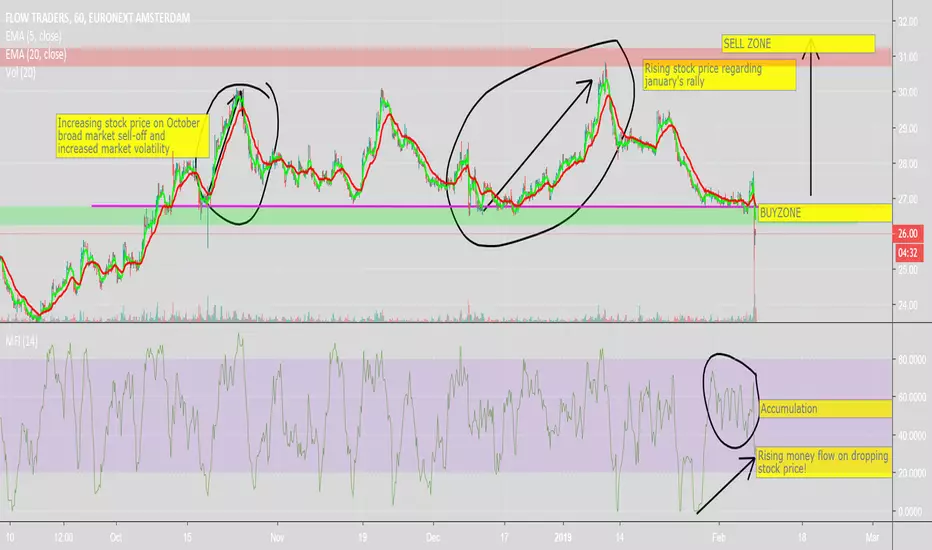Viewport: 932px width, 550px height.
Task: Click the MFI (14) indicator label
Action: (x=21, y=341)
